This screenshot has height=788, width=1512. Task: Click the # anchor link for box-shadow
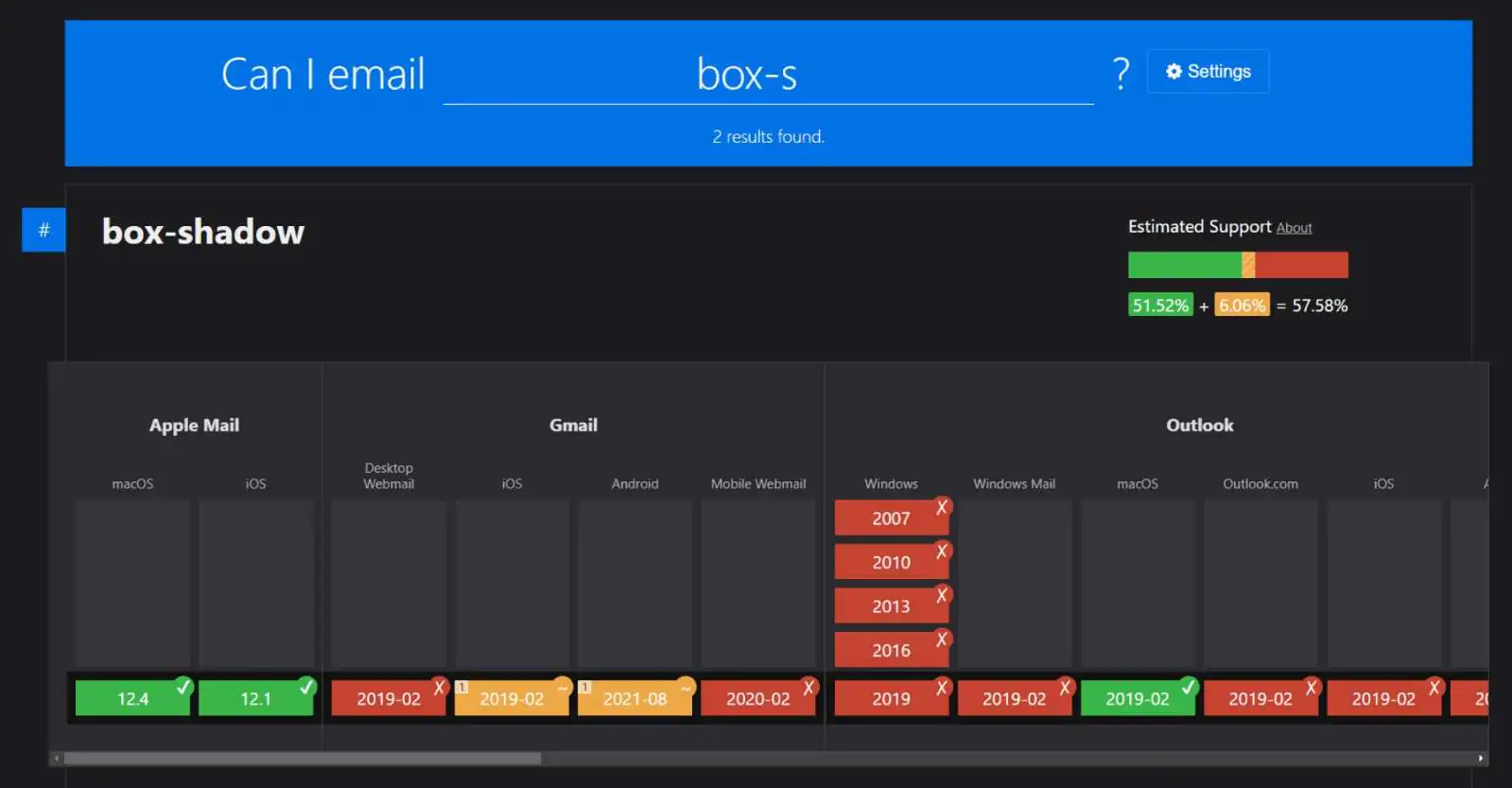[43, 230]
